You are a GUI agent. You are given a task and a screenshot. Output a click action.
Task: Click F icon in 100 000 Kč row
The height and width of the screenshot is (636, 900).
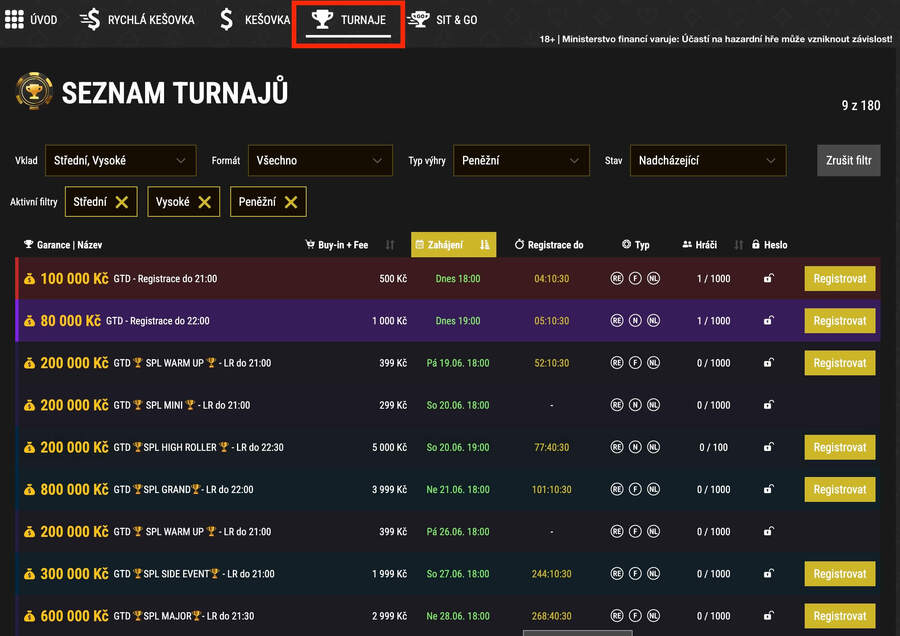(635, 279)
